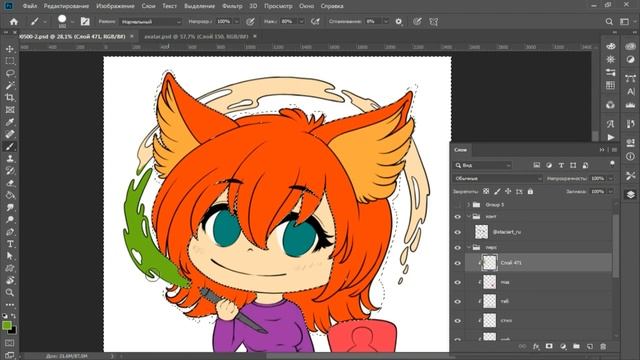Select the Healing Brush tool

coord(10,134)
